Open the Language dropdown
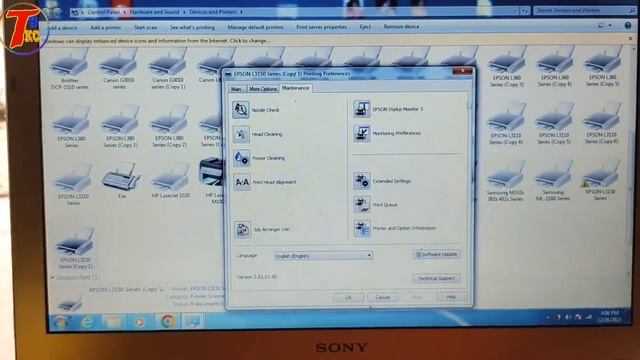Screen dimensions: 640x360 [x=323, y=256]
